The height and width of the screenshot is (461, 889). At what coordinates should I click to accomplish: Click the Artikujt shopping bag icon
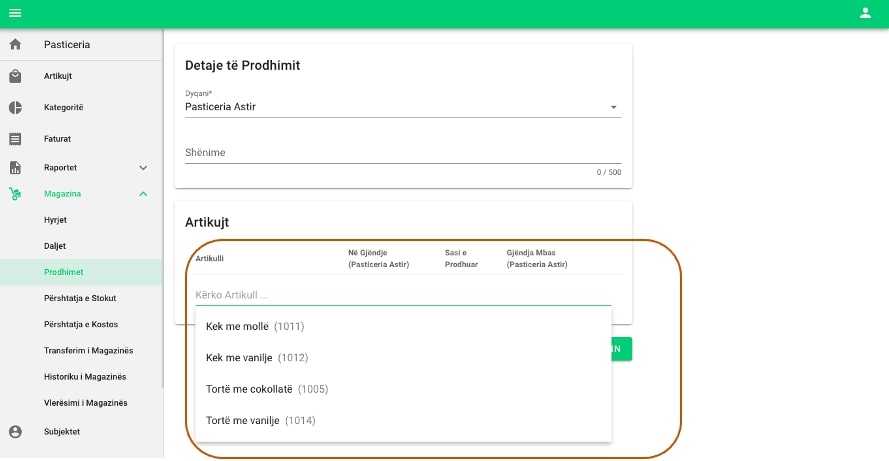click(15, 76)
